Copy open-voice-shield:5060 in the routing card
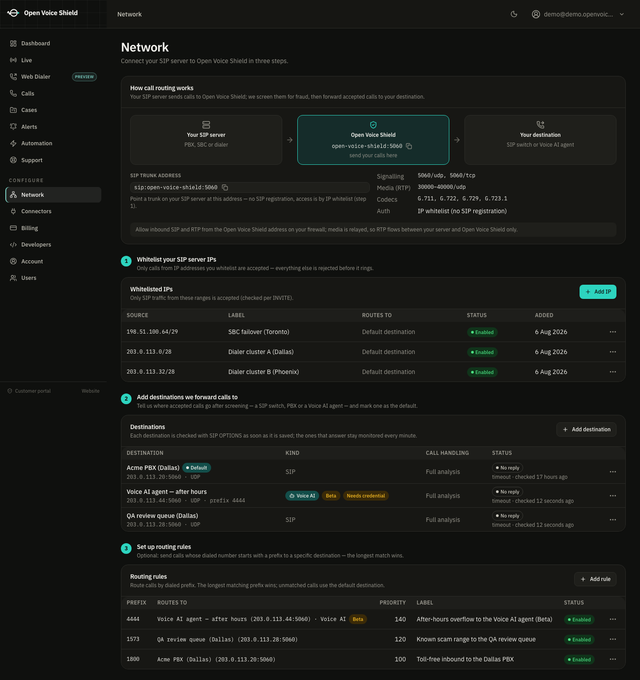 tap(409, 146)
